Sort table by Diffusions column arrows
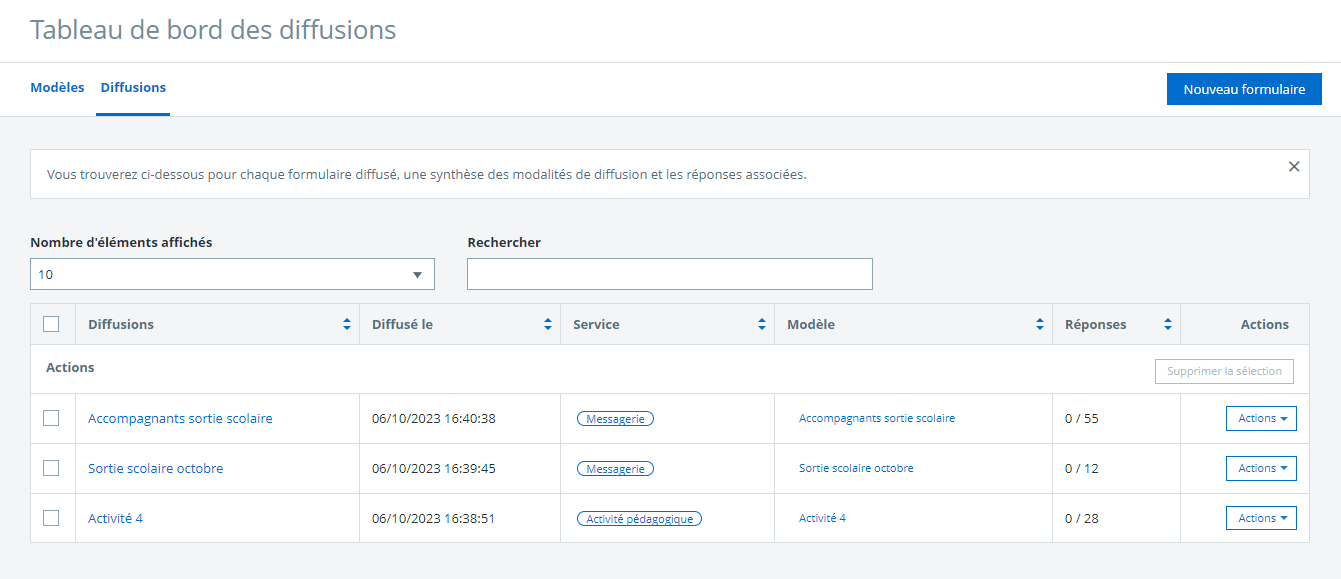This screenshot has height=579, width=1341. point(347,325)
